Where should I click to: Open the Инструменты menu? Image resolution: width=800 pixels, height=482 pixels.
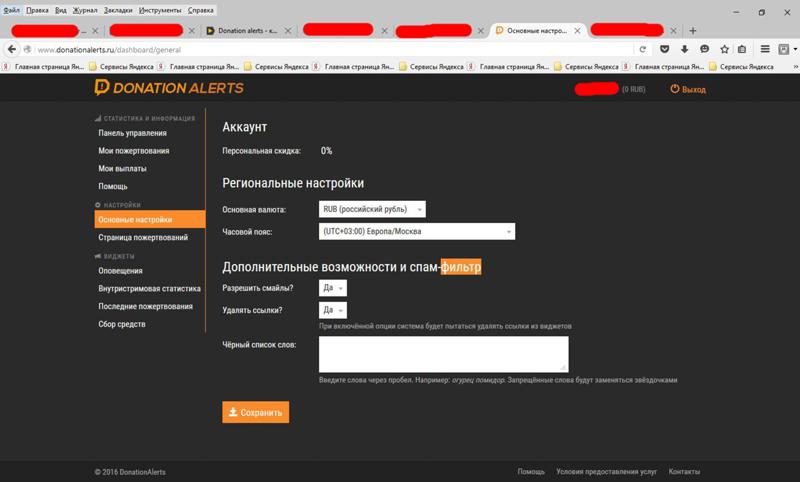[x=160, y=10]
